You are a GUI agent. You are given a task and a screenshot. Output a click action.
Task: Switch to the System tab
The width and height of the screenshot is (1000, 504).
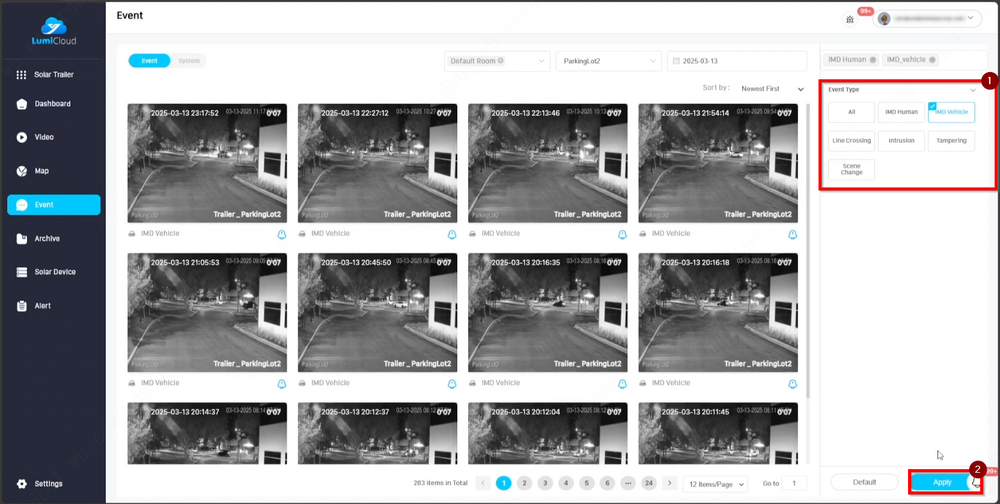(189, 61)
